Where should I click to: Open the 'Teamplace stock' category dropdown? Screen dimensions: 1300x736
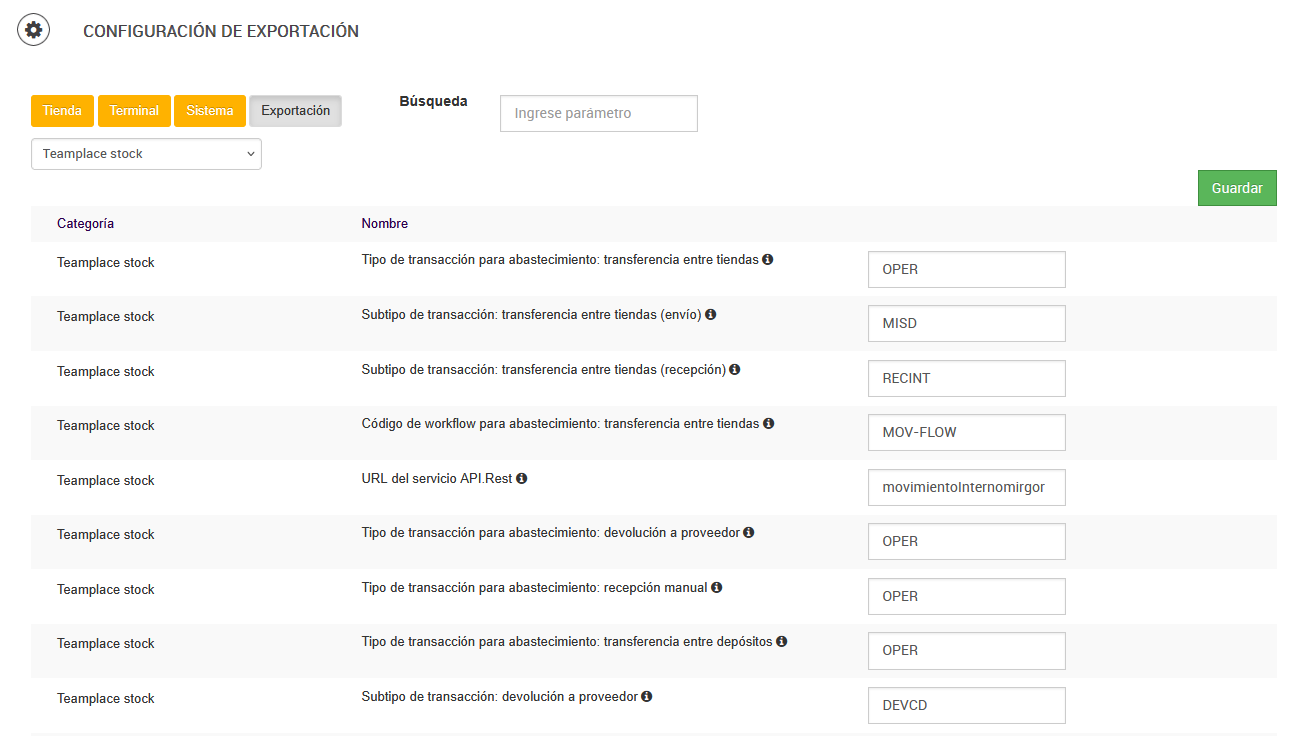[146, 154]
